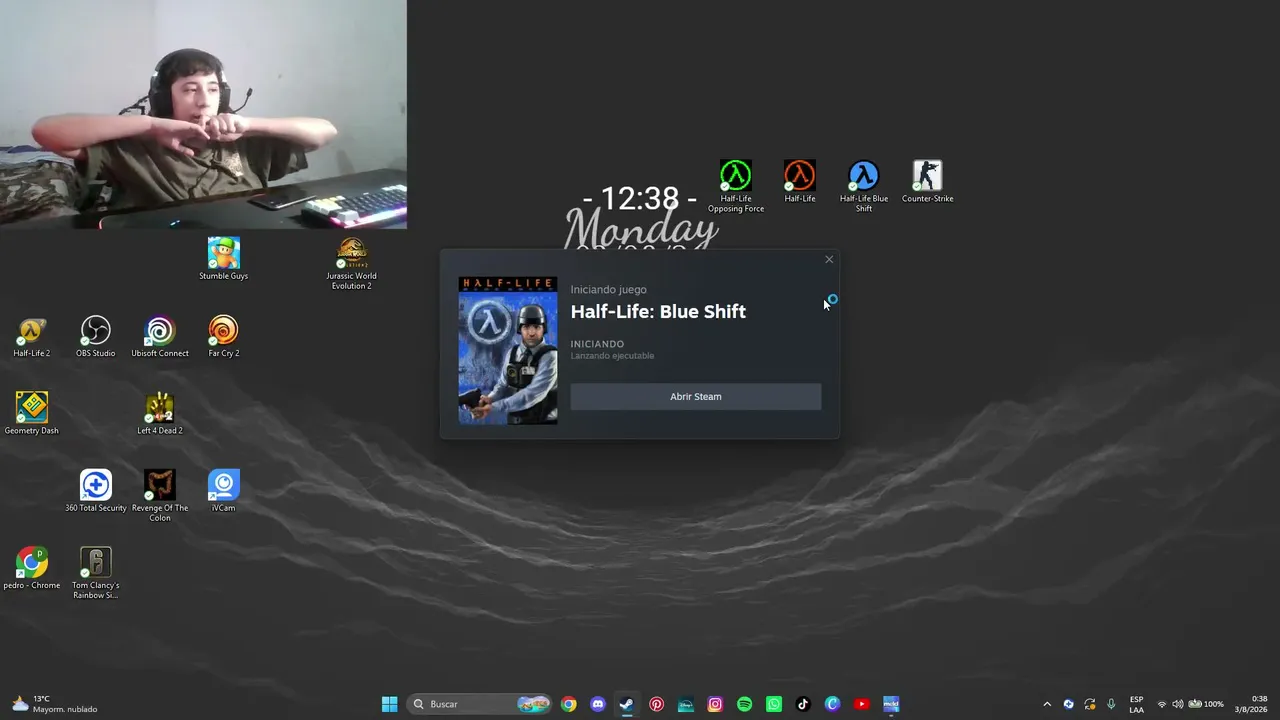Open WhatsApp from the taskbar
1280x720 pixels.
click(x=774, y=704)
